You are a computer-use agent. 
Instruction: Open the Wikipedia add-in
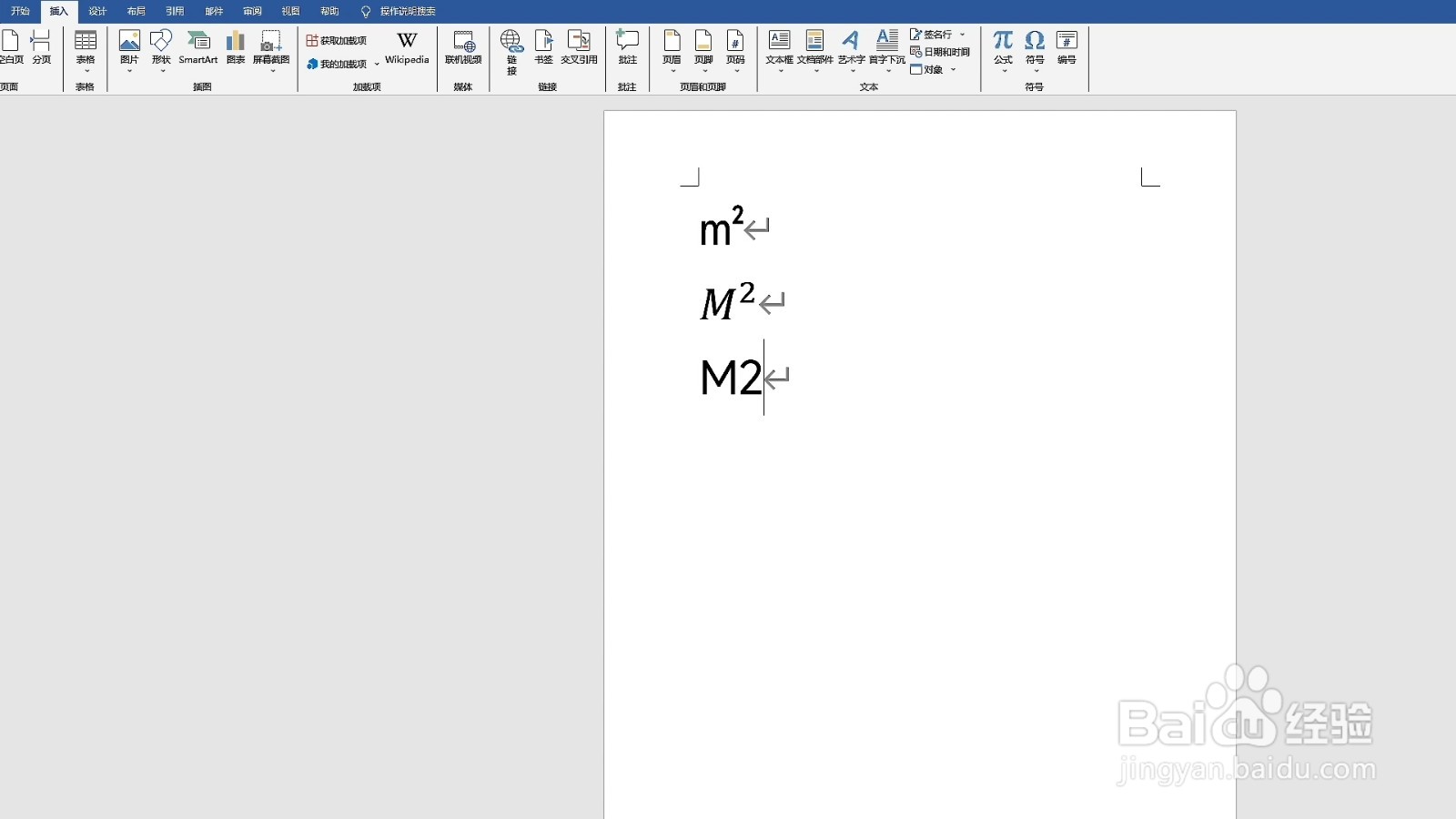[x=407, y=47]
